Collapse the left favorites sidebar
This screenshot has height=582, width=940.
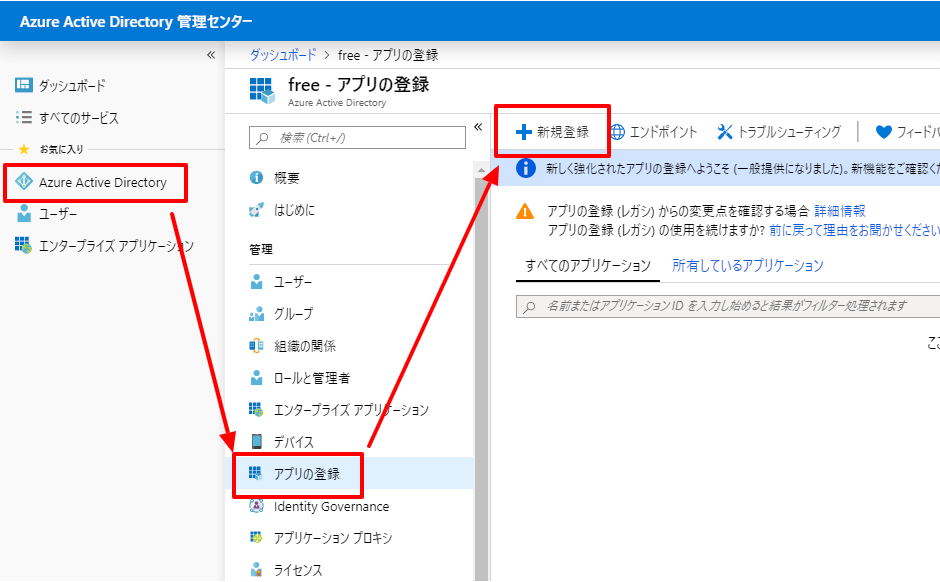(211, 55)
